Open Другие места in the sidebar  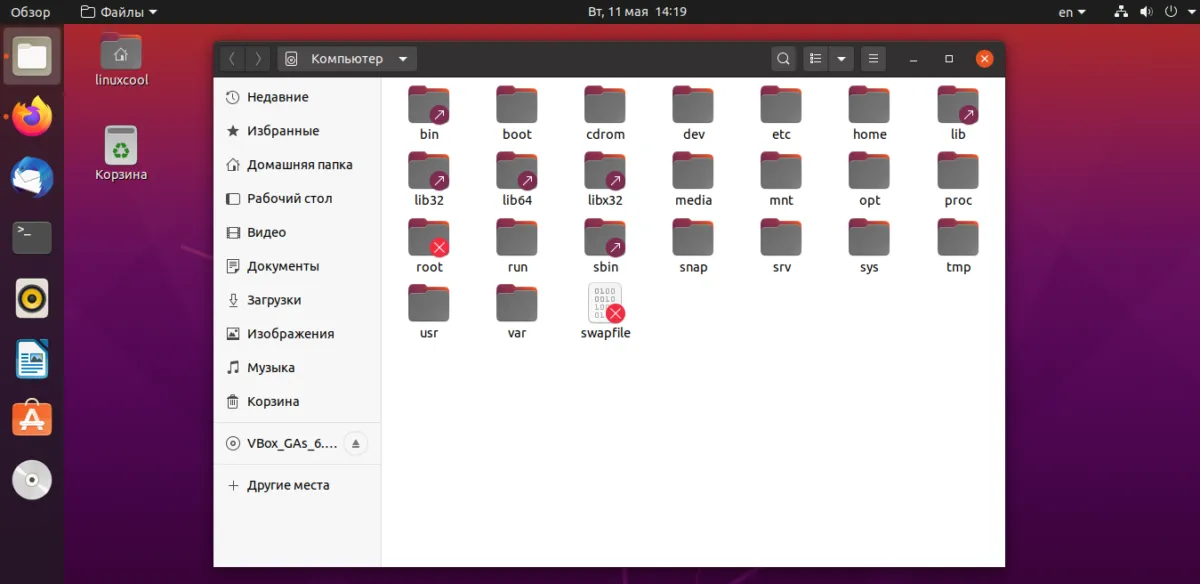pos(297,485)
